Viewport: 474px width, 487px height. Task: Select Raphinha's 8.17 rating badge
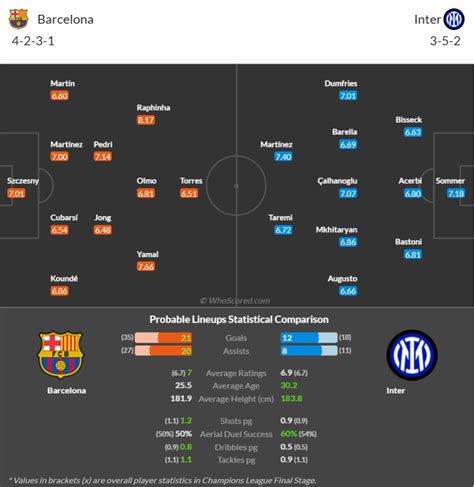(x=146, y=120)
